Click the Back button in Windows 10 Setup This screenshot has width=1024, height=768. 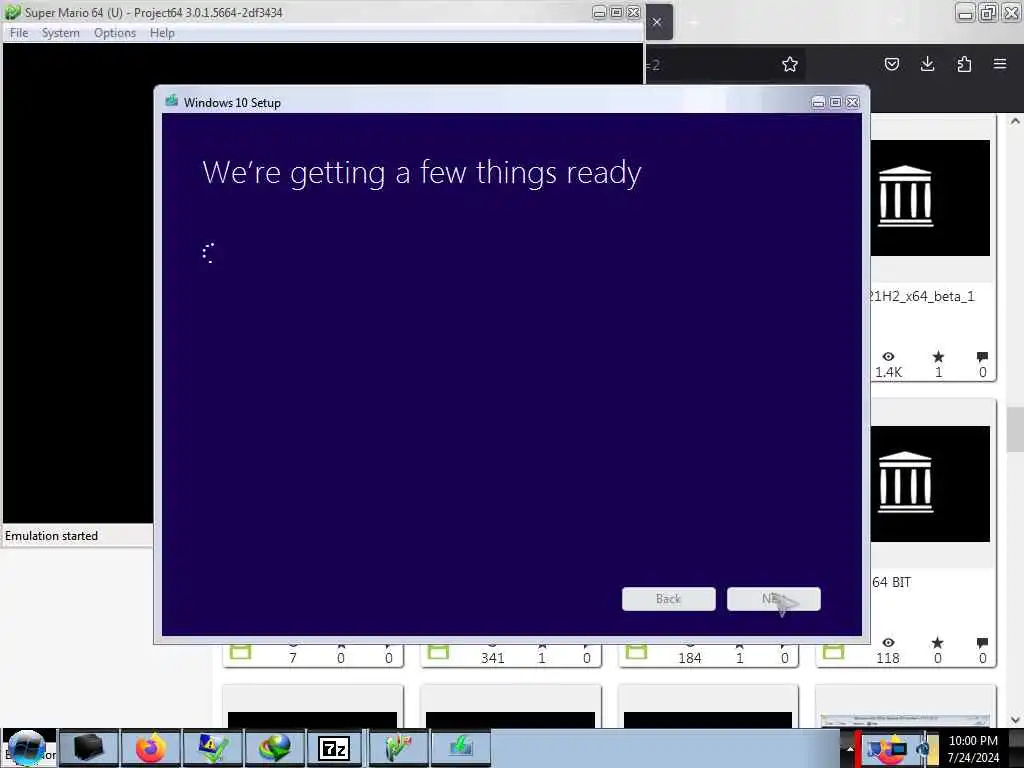click(x=668, y=599)
